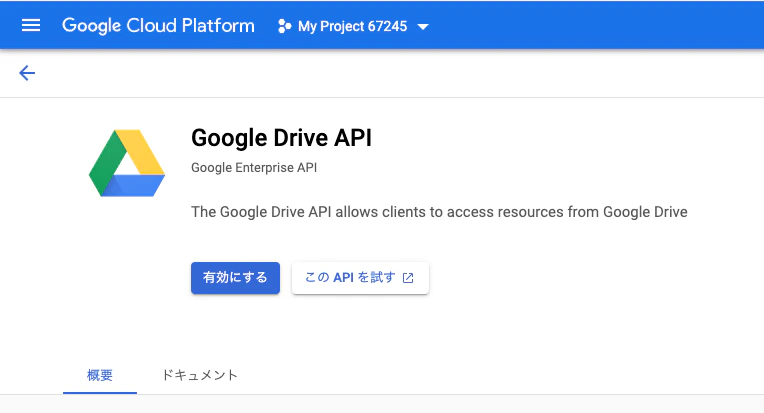
Task: Click external link icon on API try button
Action: coord(408,278)
